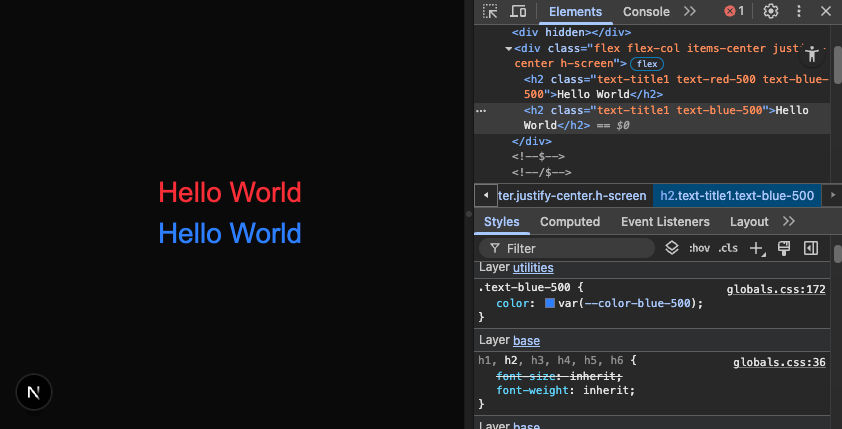Image resolution: width=842 pixels, height=429 pixels.
Task: Open the DevTools three-dot customize menu
Action: click(x=799, y=11)
